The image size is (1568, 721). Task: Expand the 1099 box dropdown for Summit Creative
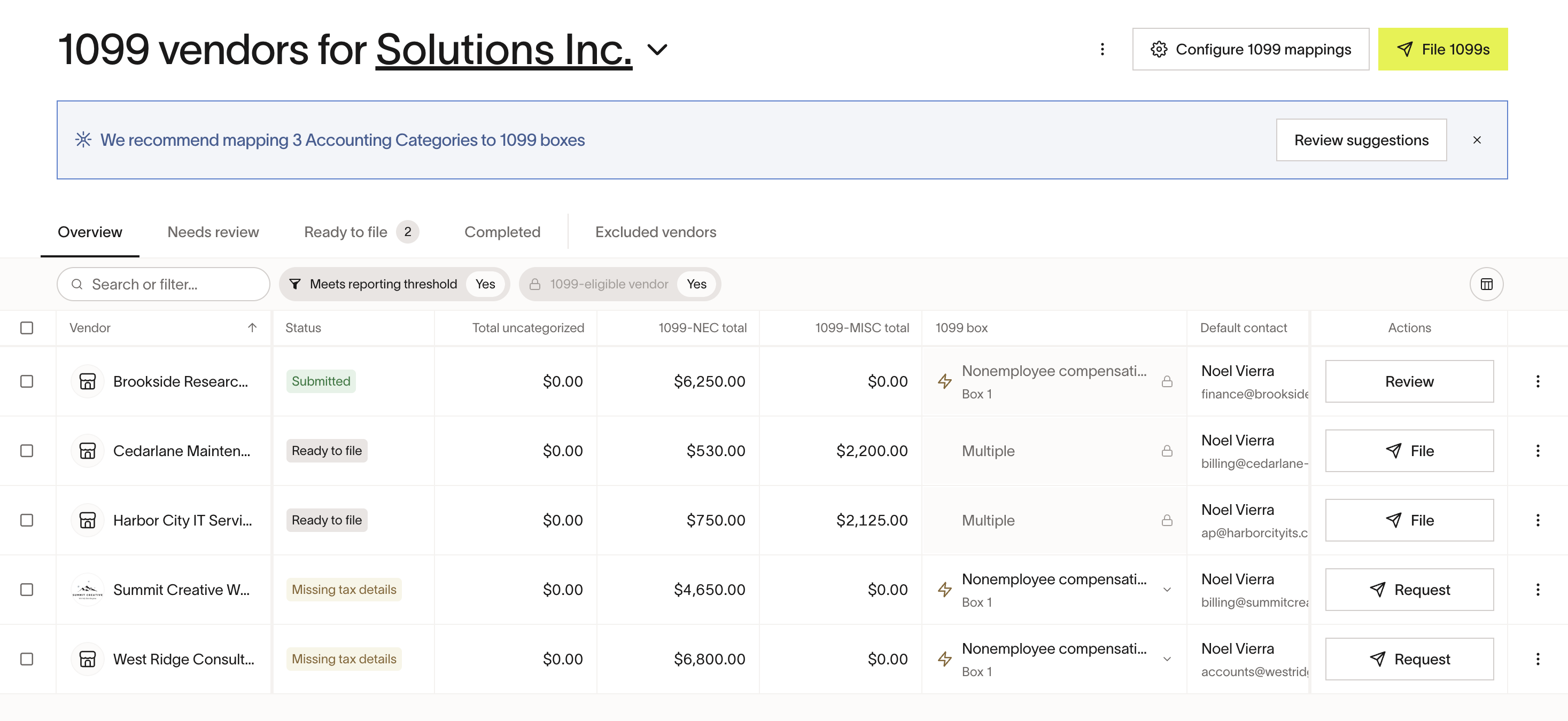(1166, 590)
